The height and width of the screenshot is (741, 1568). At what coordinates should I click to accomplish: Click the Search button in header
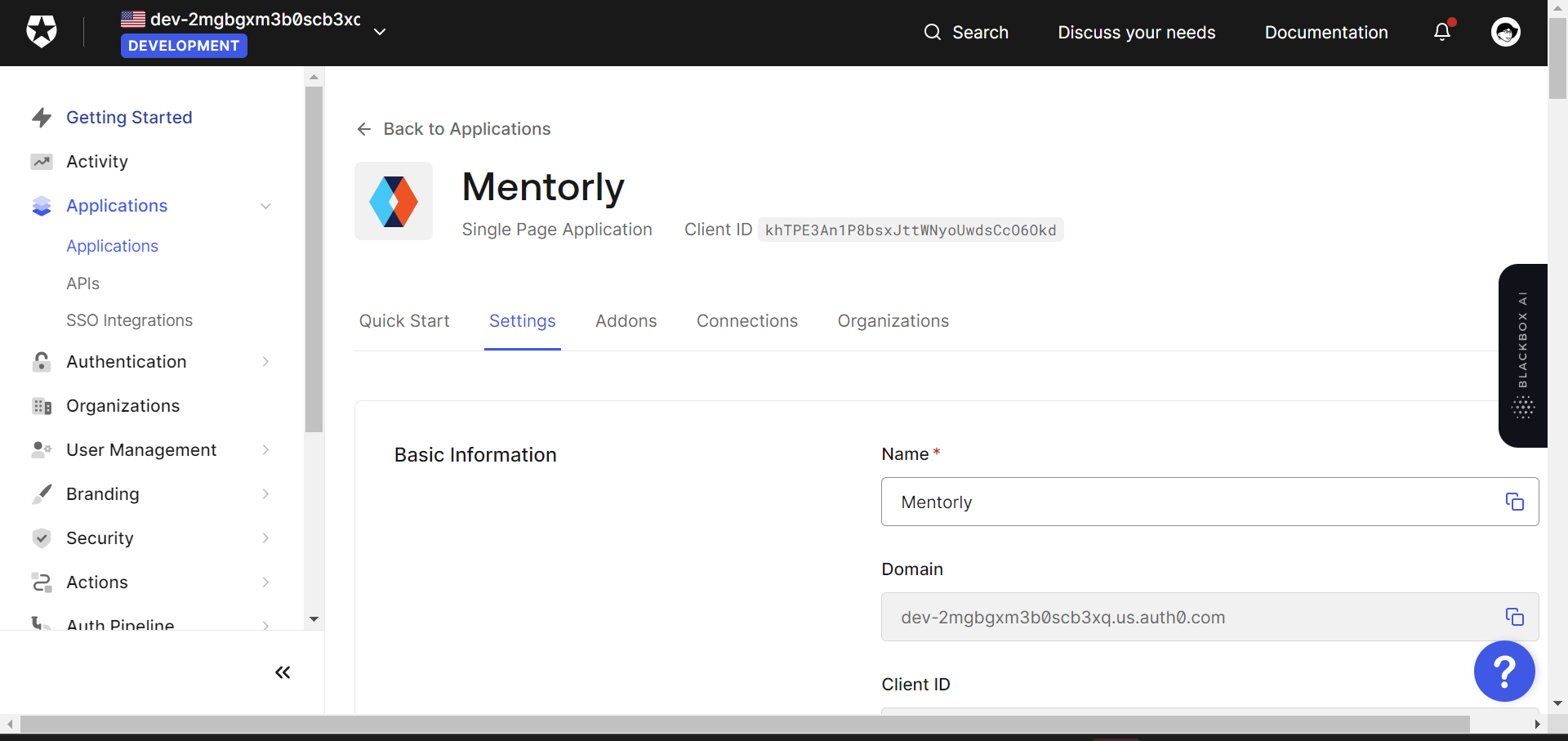tap(966, 33)
